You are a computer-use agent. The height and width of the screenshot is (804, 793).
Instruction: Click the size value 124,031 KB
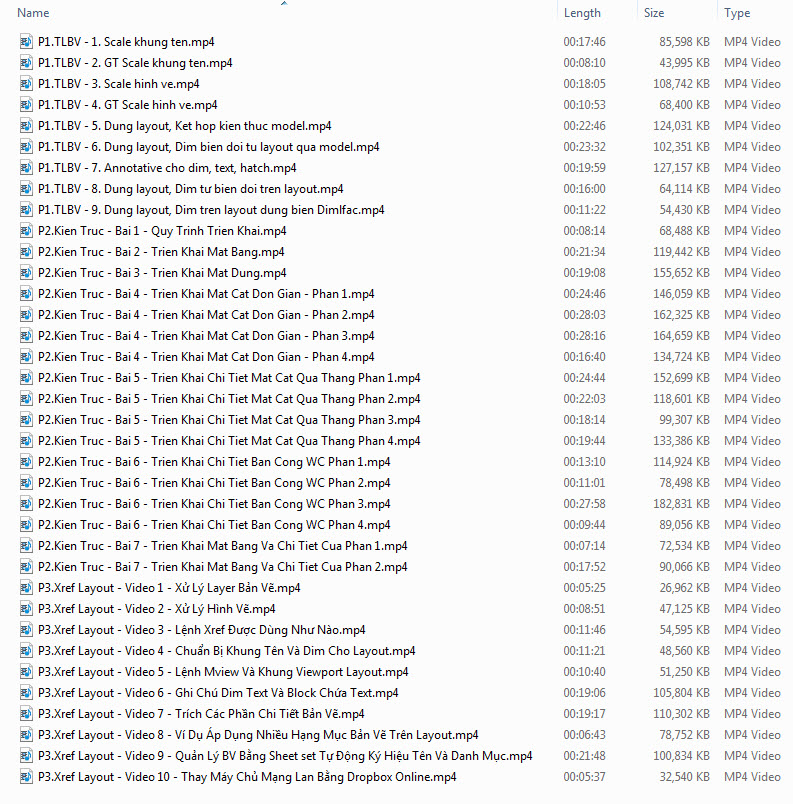point(681,126)
